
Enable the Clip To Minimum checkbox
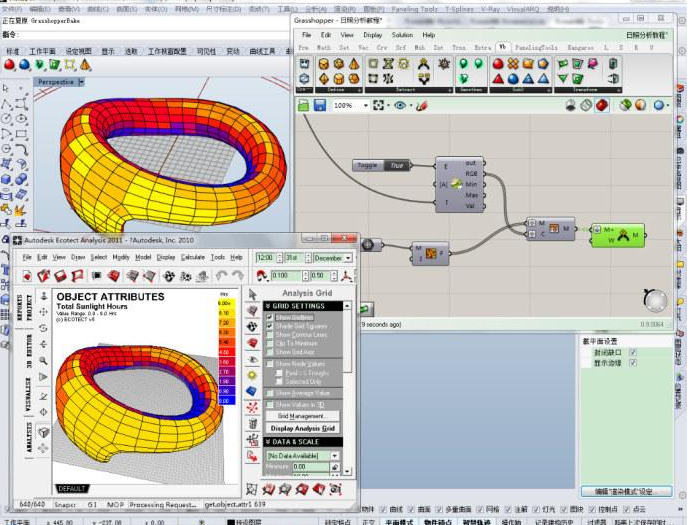pos(270,343)
